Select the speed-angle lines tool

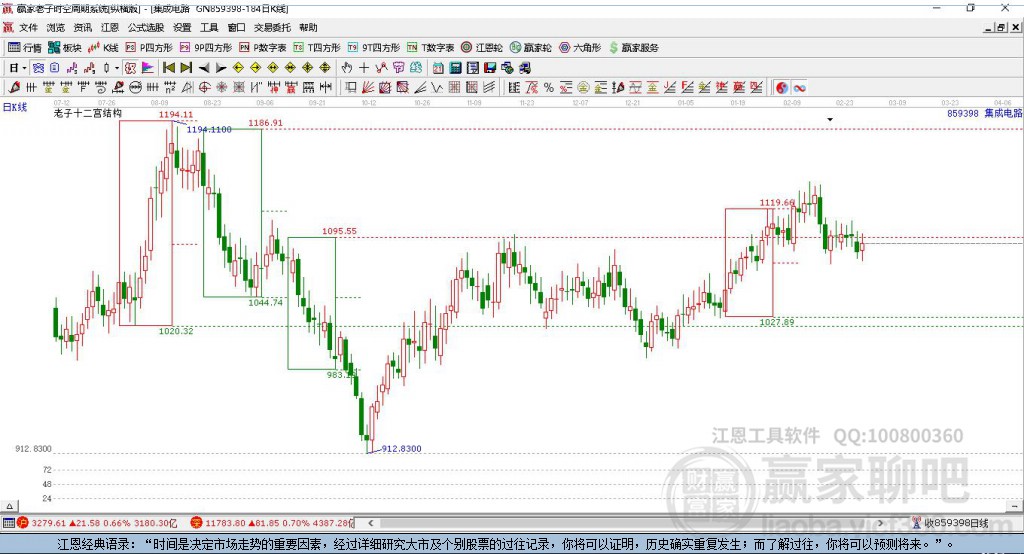[420, 88]
